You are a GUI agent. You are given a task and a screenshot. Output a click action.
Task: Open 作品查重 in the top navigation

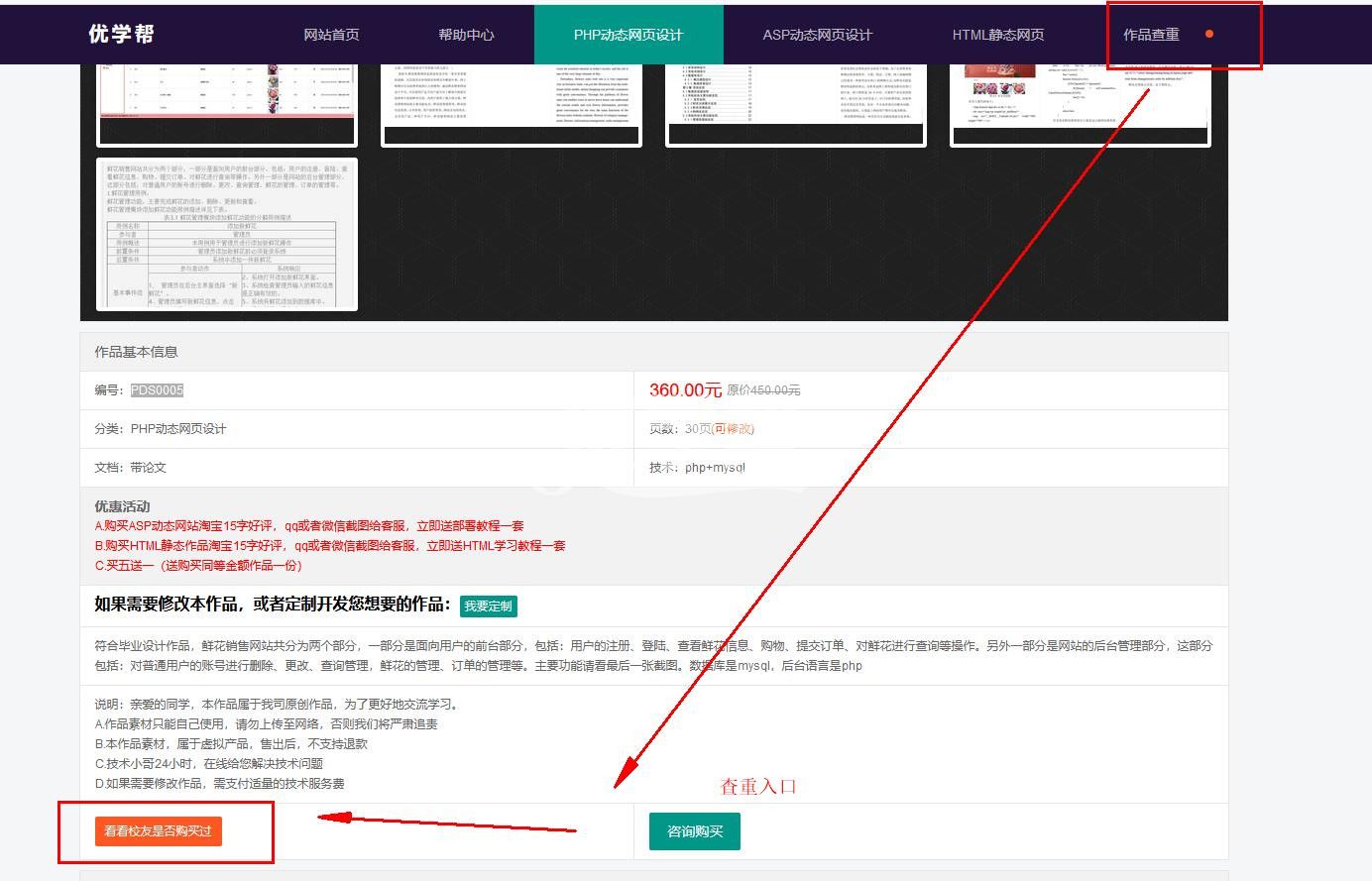click(1151, 35)
